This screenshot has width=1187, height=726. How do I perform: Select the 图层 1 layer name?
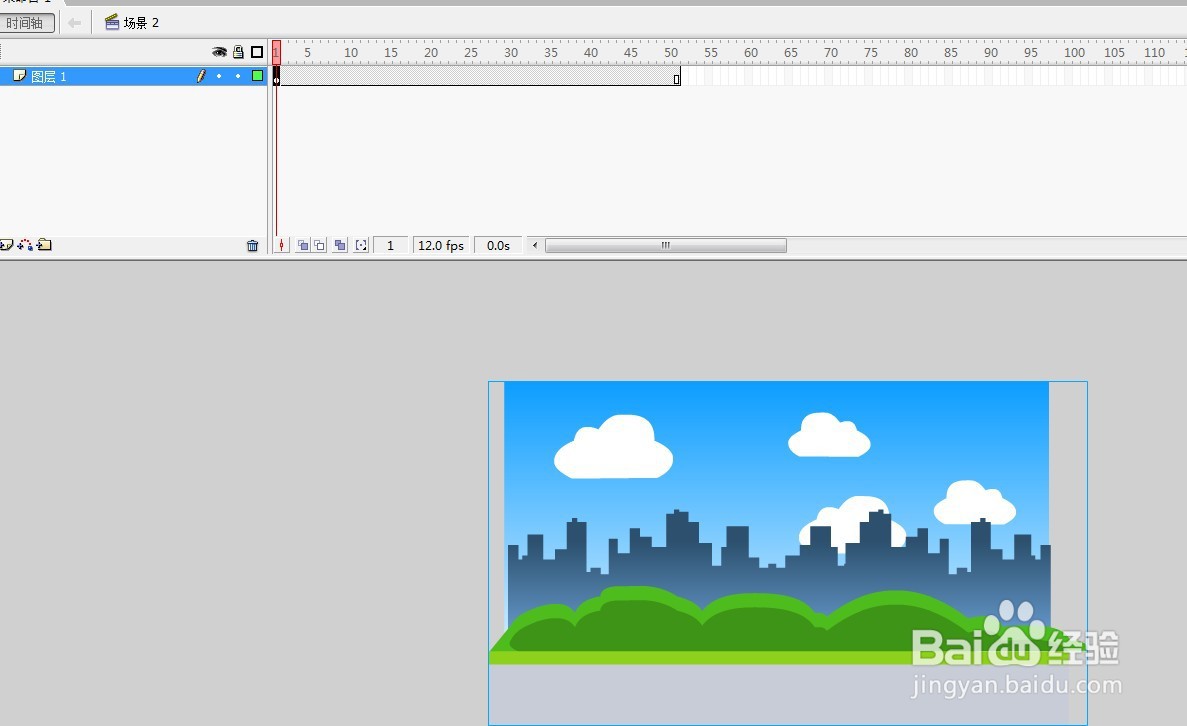[x=48, y=76]
